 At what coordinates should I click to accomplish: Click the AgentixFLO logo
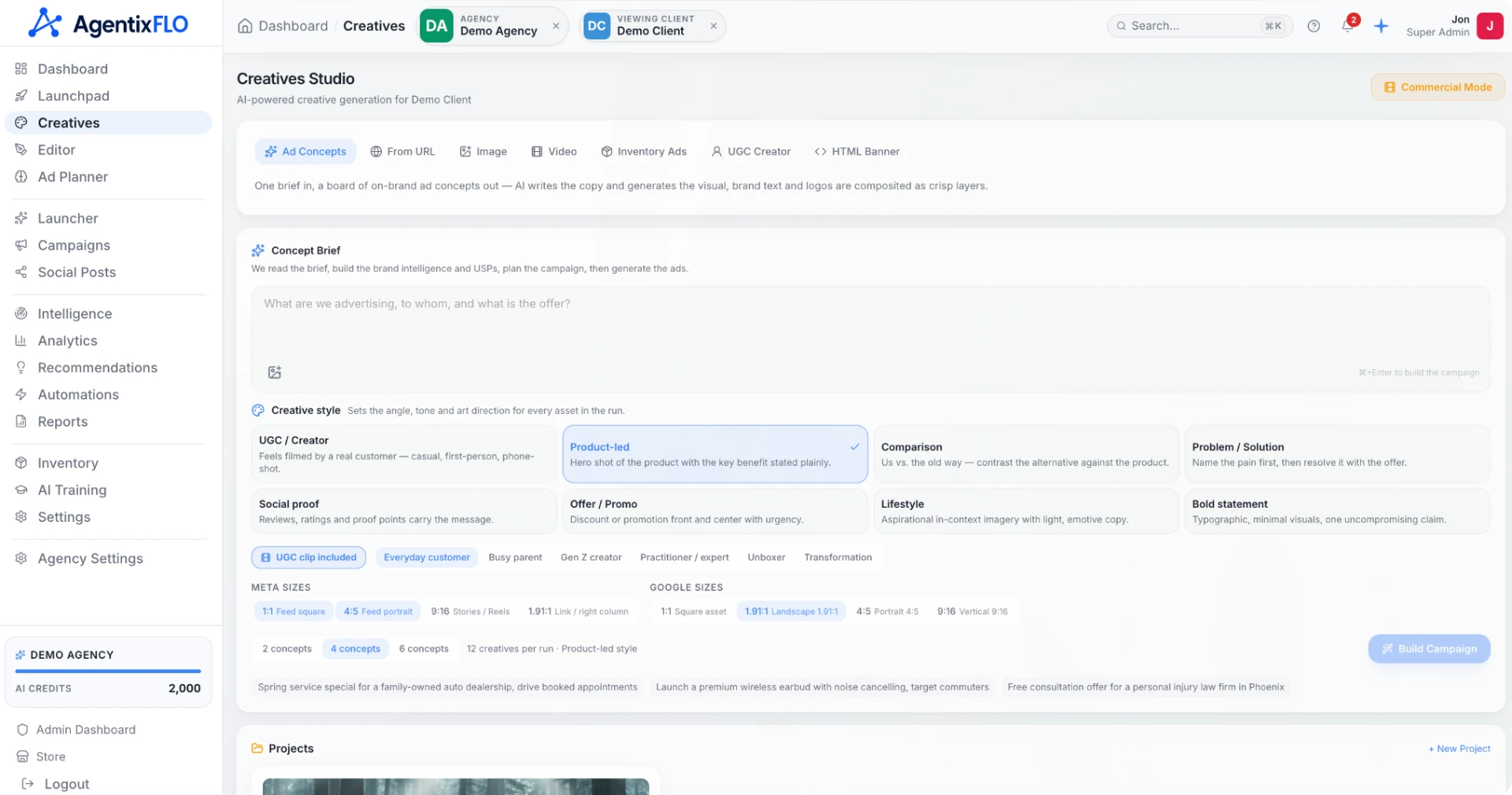tap(108, 24)
